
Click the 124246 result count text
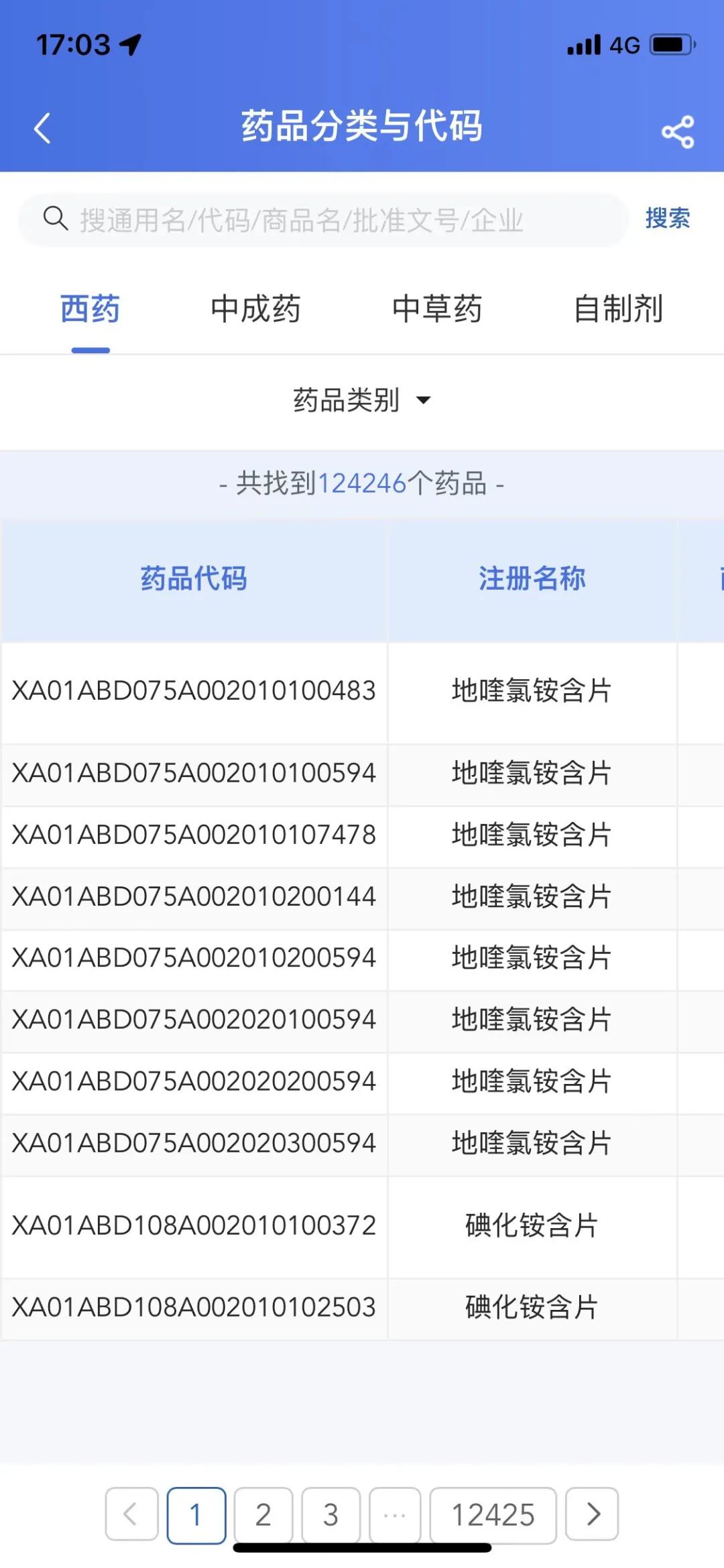click(362, 483)
